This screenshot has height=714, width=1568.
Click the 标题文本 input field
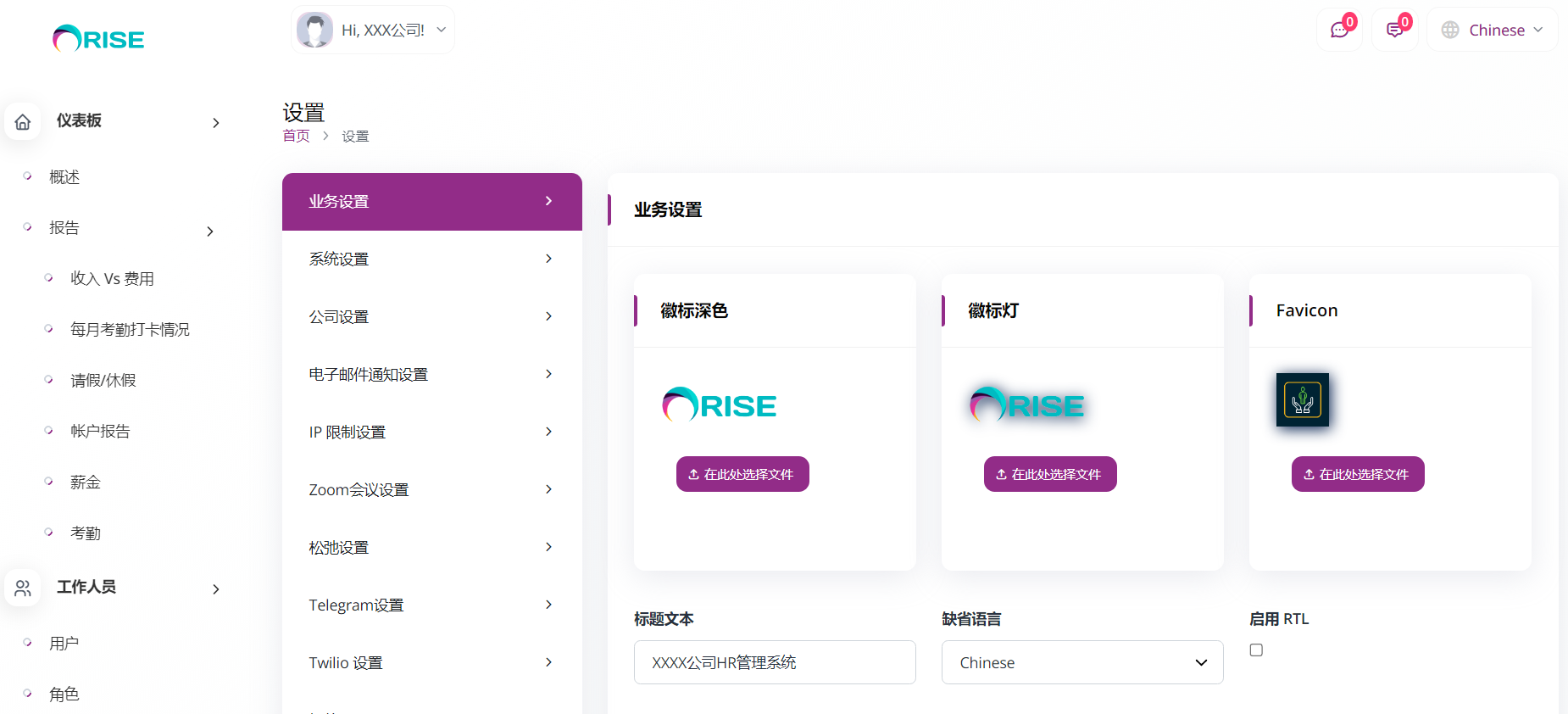774,662
